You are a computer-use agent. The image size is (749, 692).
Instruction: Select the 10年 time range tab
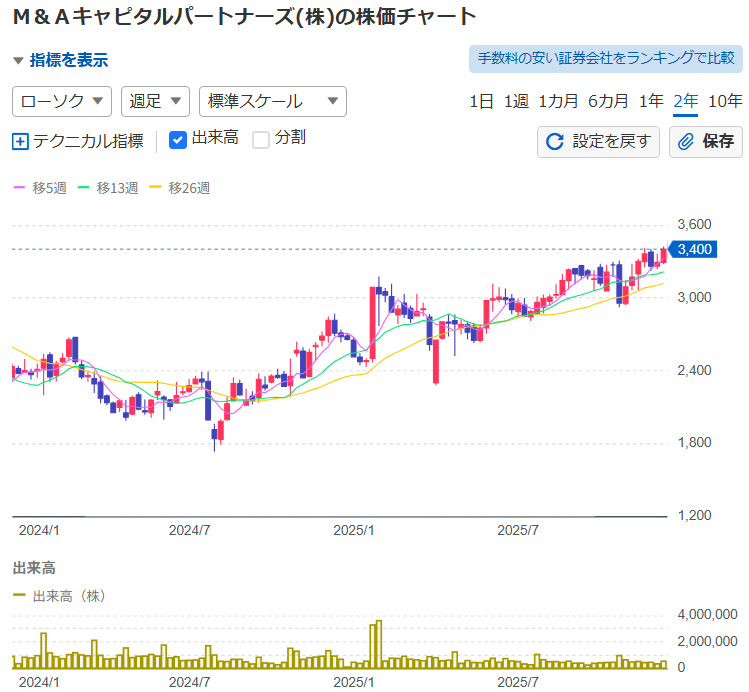[725, 101]
